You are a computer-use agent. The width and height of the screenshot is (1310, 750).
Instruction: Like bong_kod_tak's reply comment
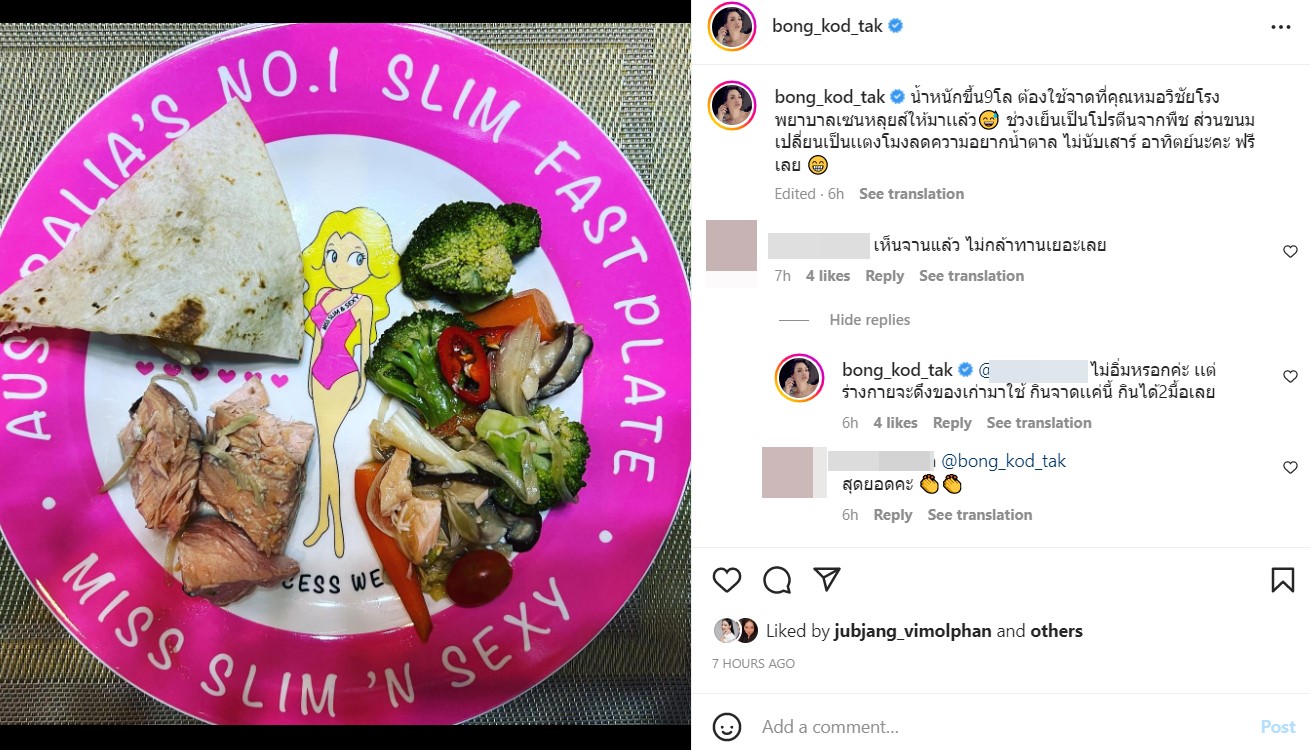click(x=1290, y=377)
